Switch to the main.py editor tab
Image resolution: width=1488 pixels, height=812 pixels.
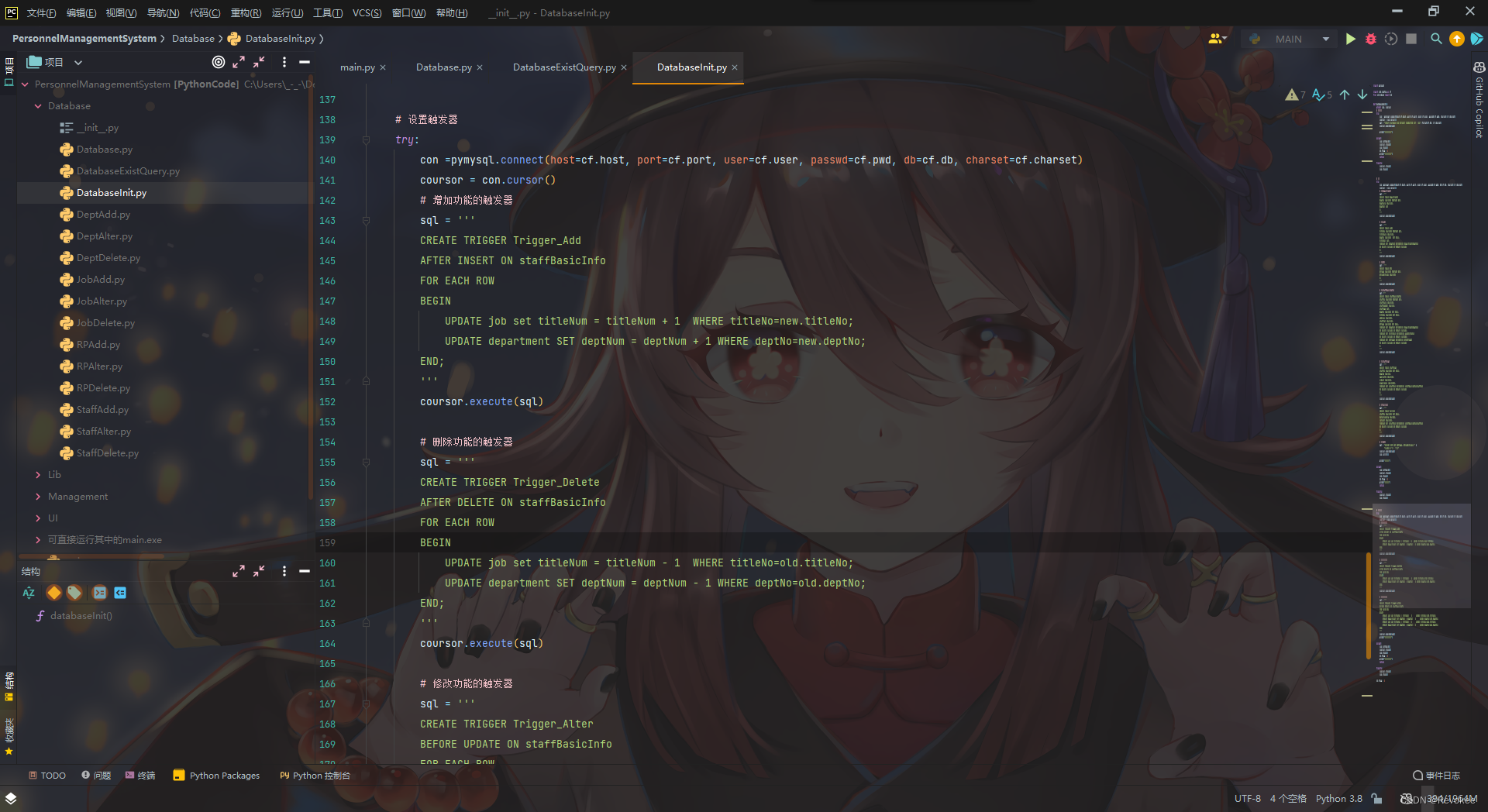(x=357, y=67)
